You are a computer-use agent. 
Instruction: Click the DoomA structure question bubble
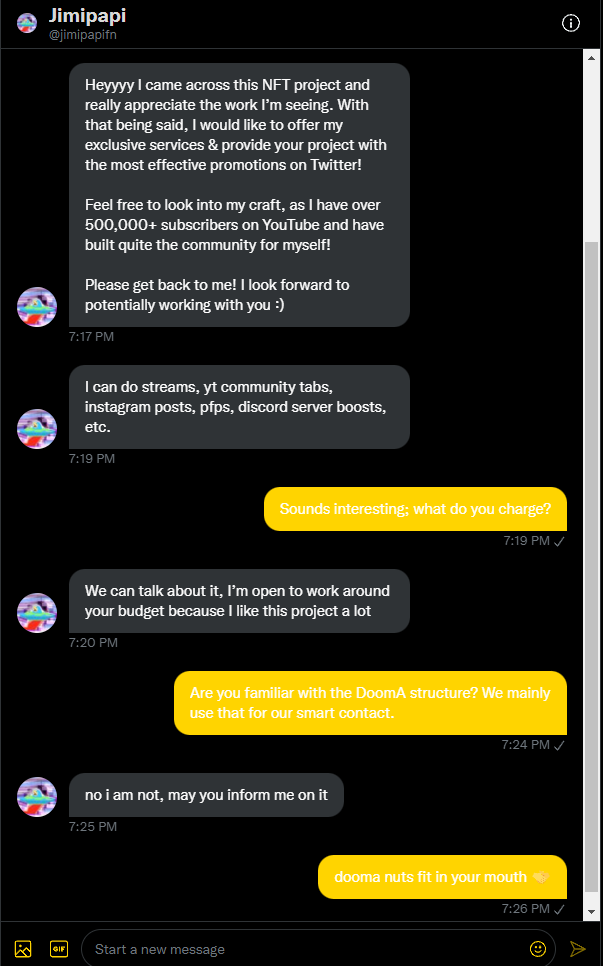pyautogui.click(x=370, y=703)
